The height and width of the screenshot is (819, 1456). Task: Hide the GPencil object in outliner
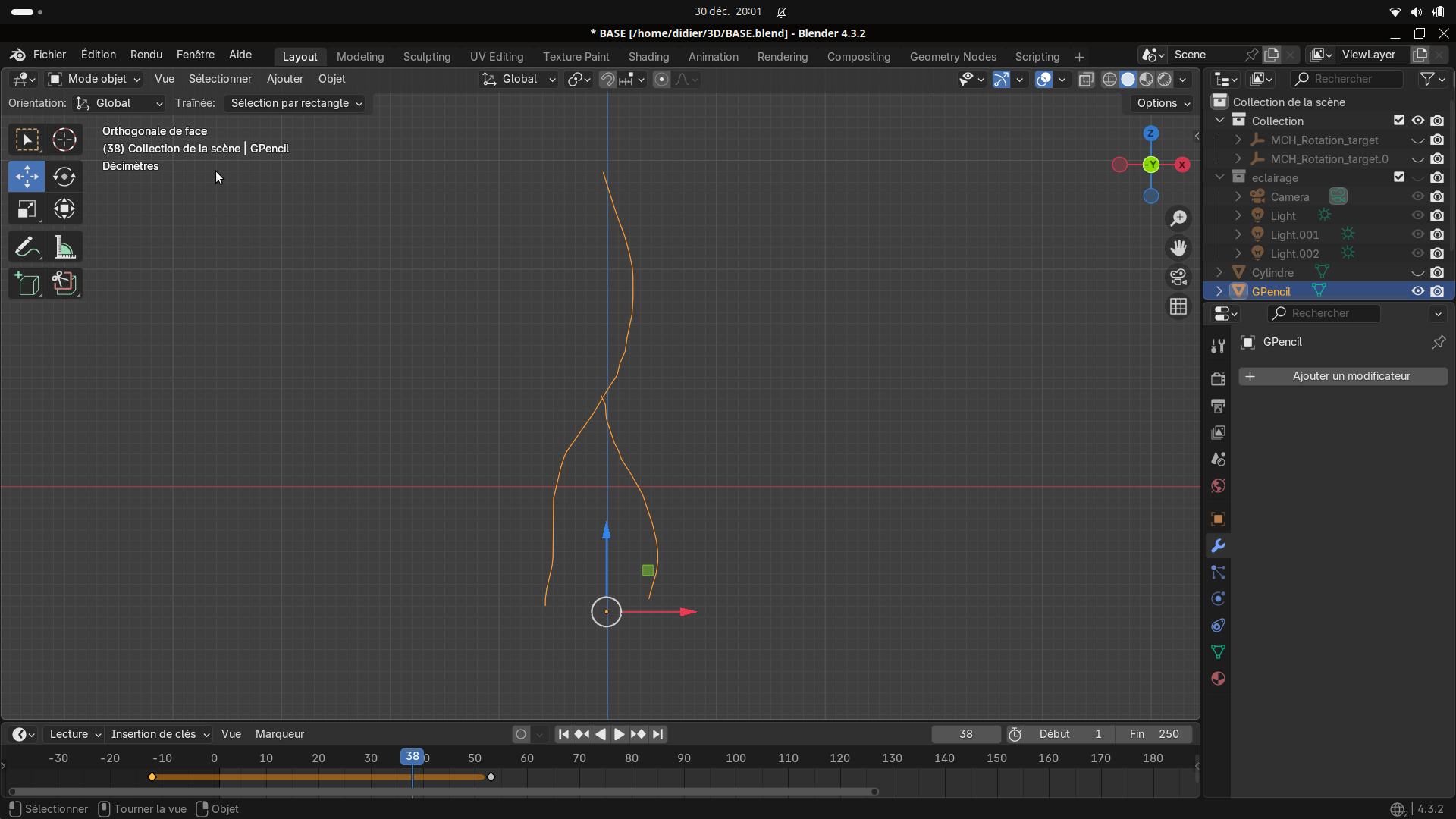tap(1417, 291)
